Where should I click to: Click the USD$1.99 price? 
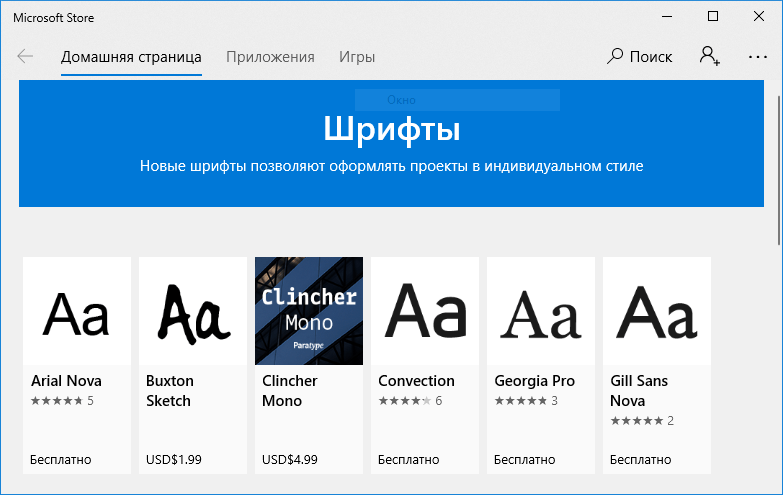coord(174,460)
